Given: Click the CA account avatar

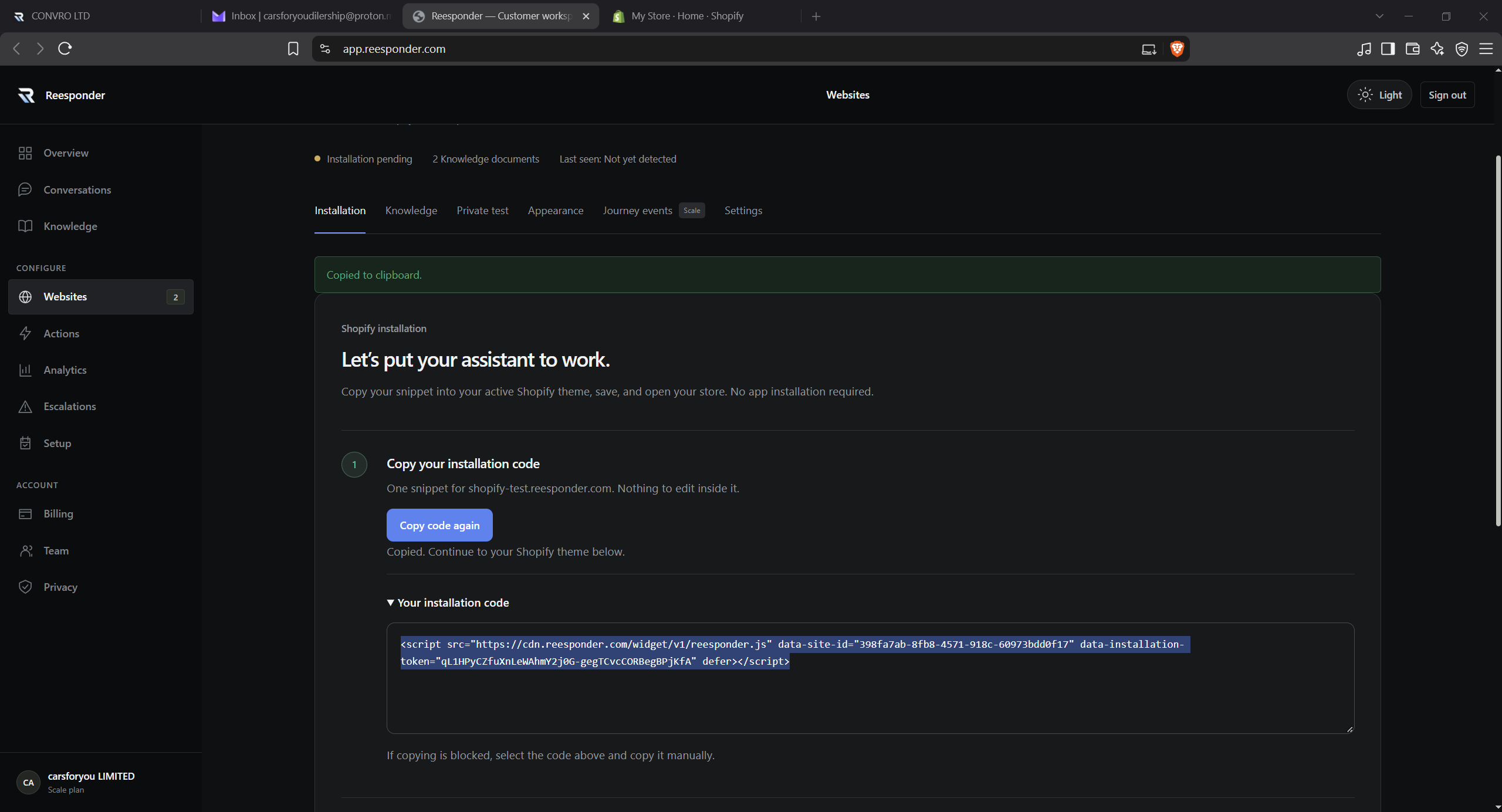Looking at the screenshot, I should point(28,782).
